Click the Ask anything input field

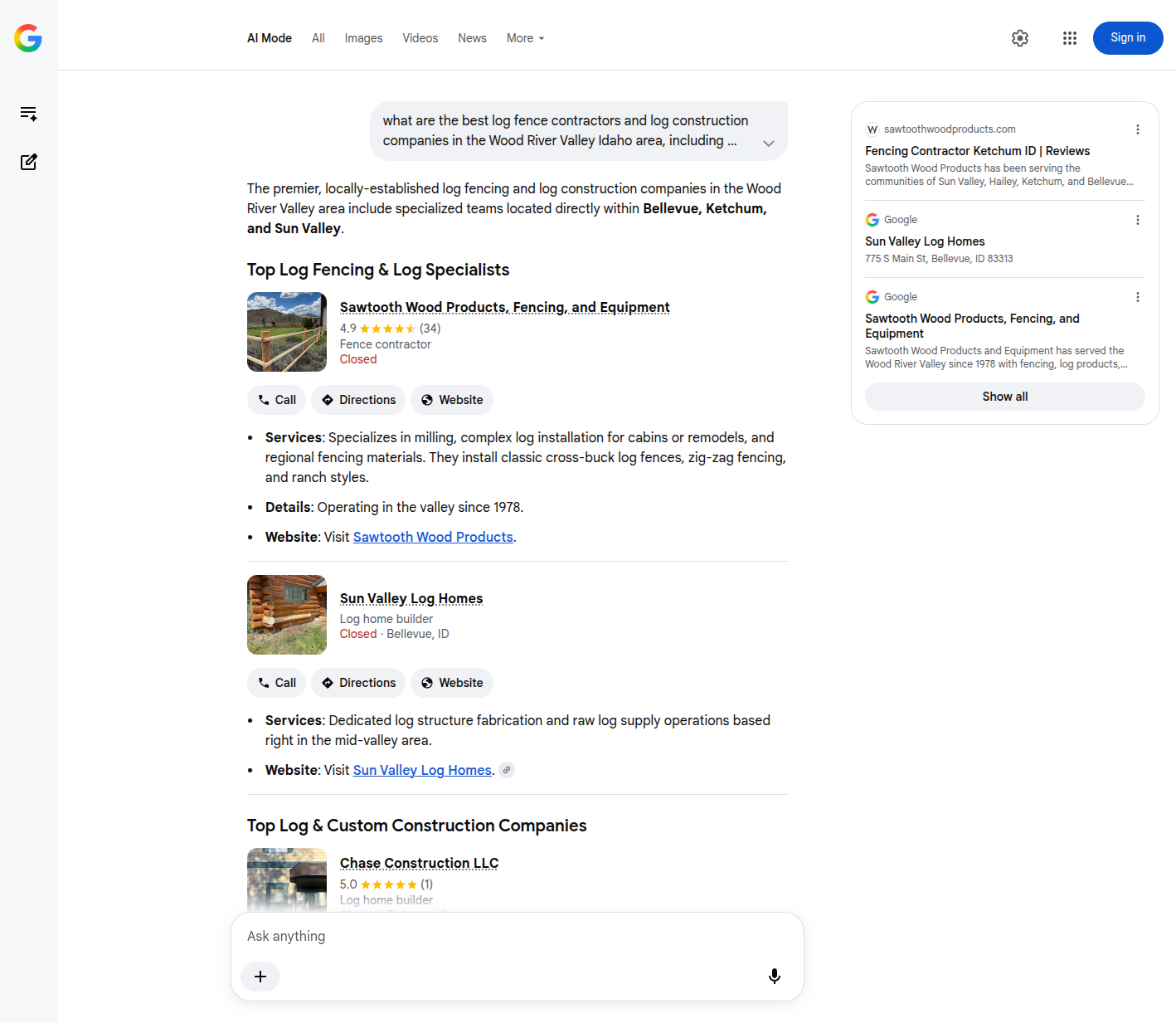tap(518, 936)
